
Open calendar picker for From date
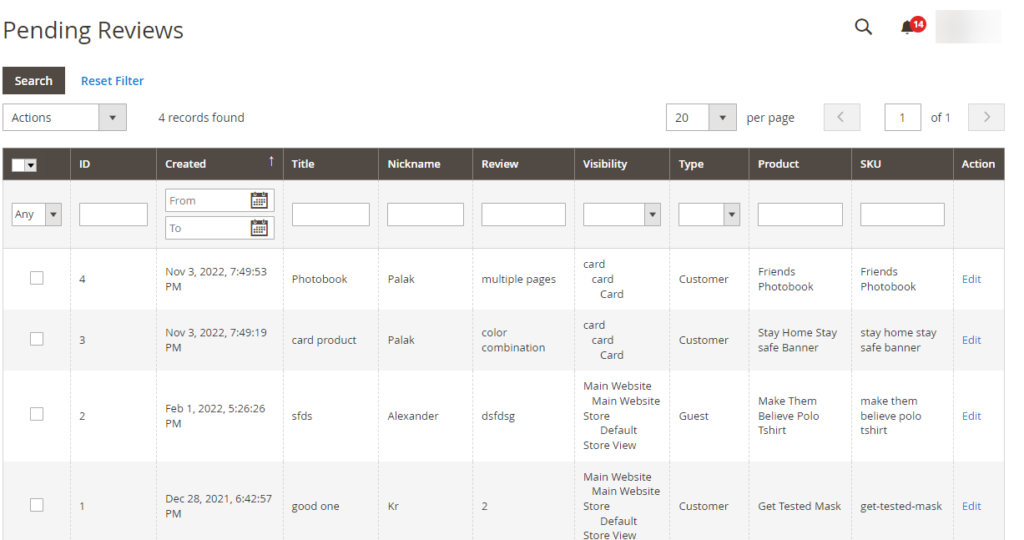(259, 200)
